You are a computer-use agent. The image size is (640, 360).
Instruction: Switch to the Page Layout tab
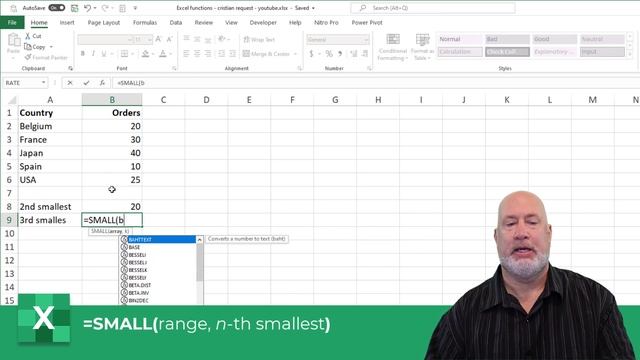click(104, 22)
